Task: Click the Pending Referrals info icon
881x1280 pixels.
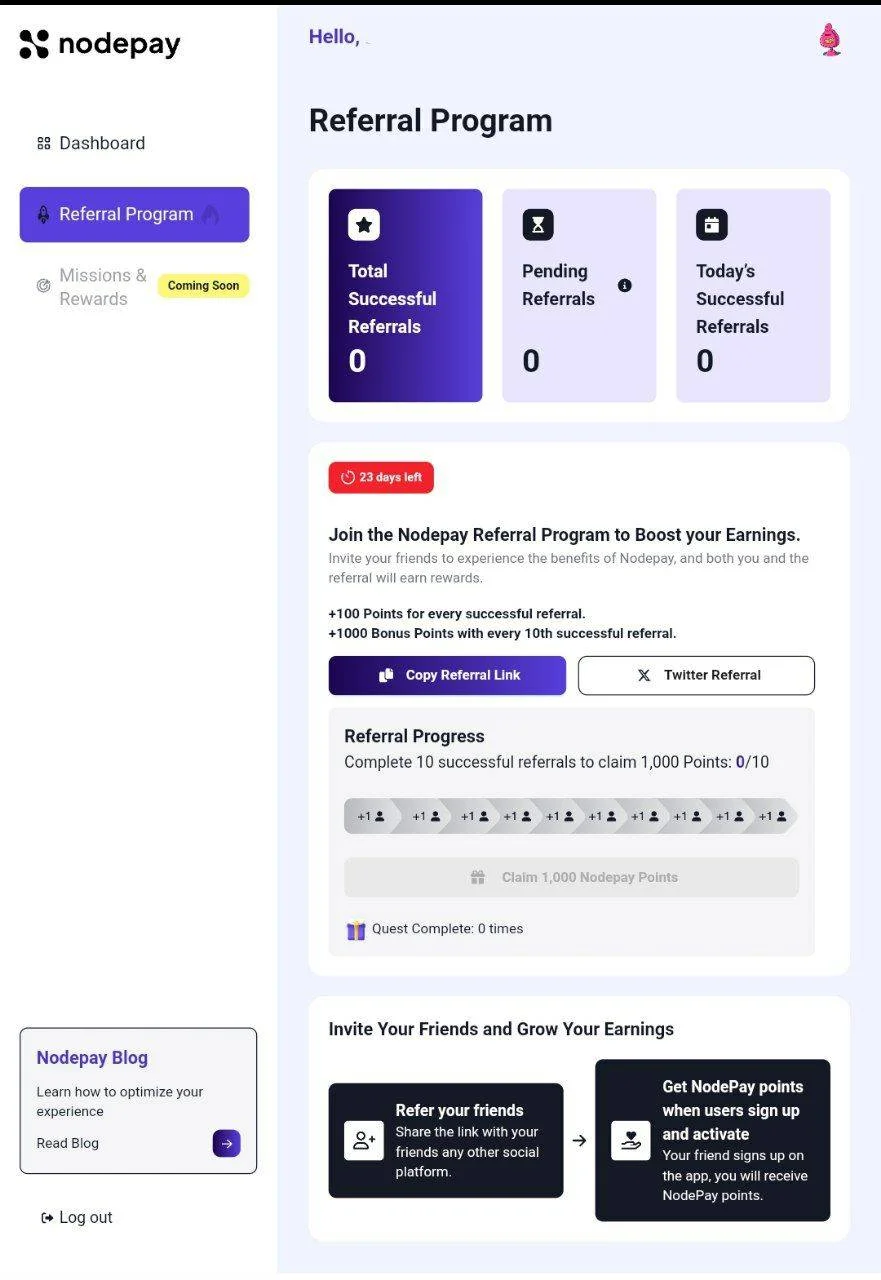Action: coord(625,285)
